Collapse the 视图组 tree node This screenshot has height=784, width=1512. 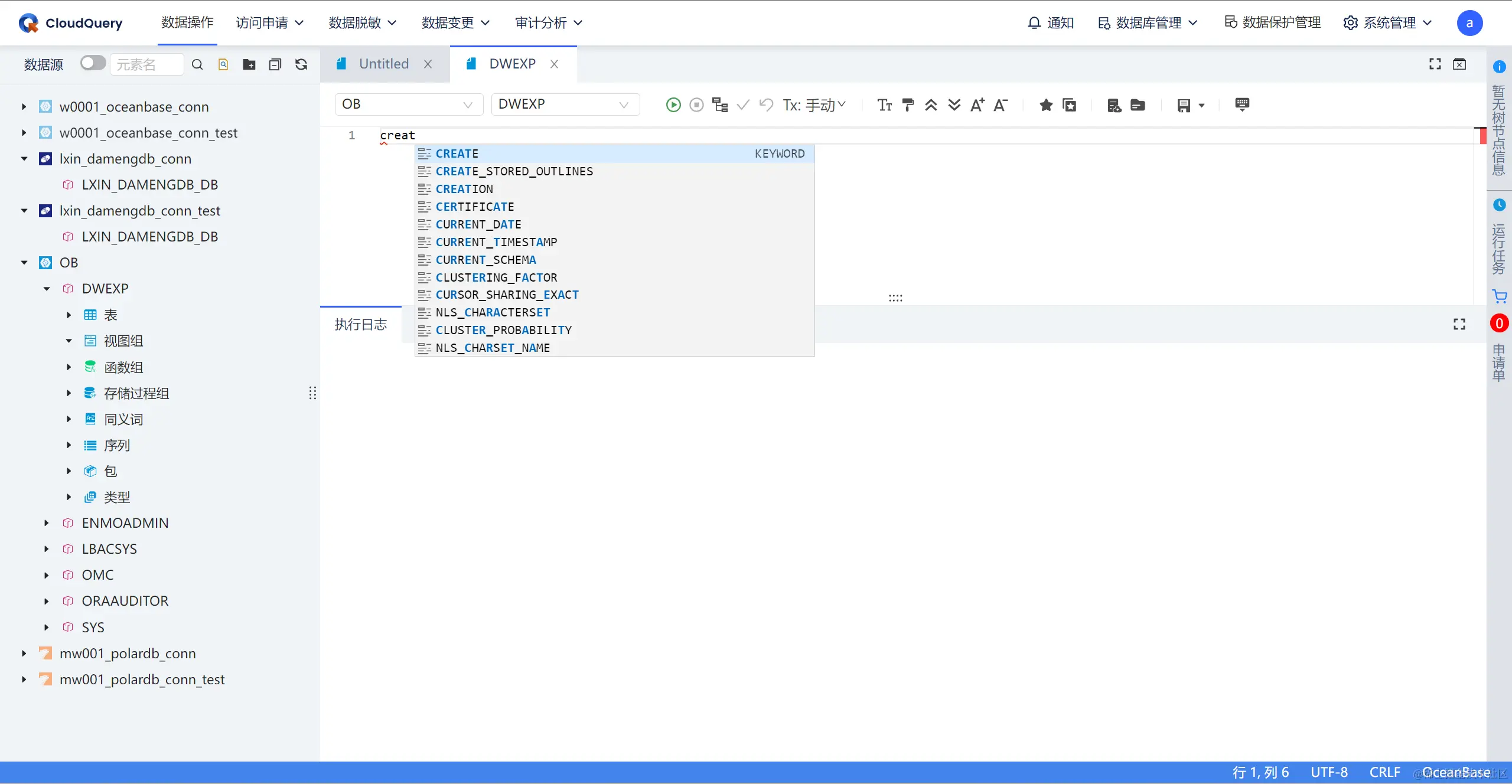69,341
